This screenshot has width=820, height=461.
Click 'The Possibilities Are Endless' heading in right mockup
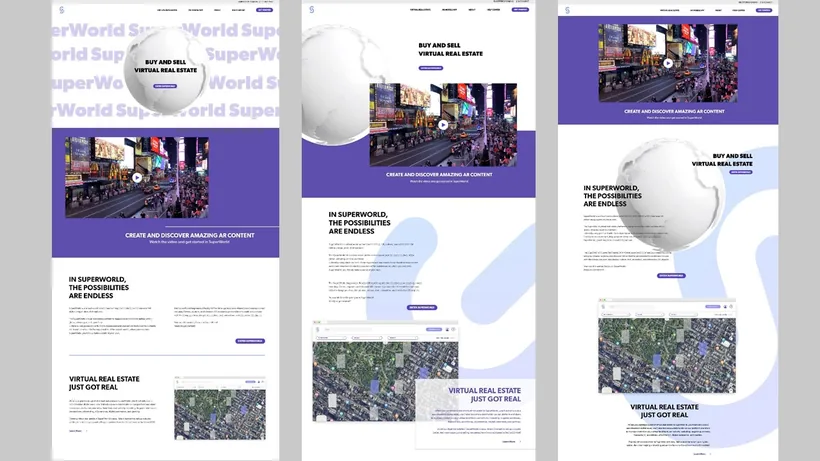point(612,195)
